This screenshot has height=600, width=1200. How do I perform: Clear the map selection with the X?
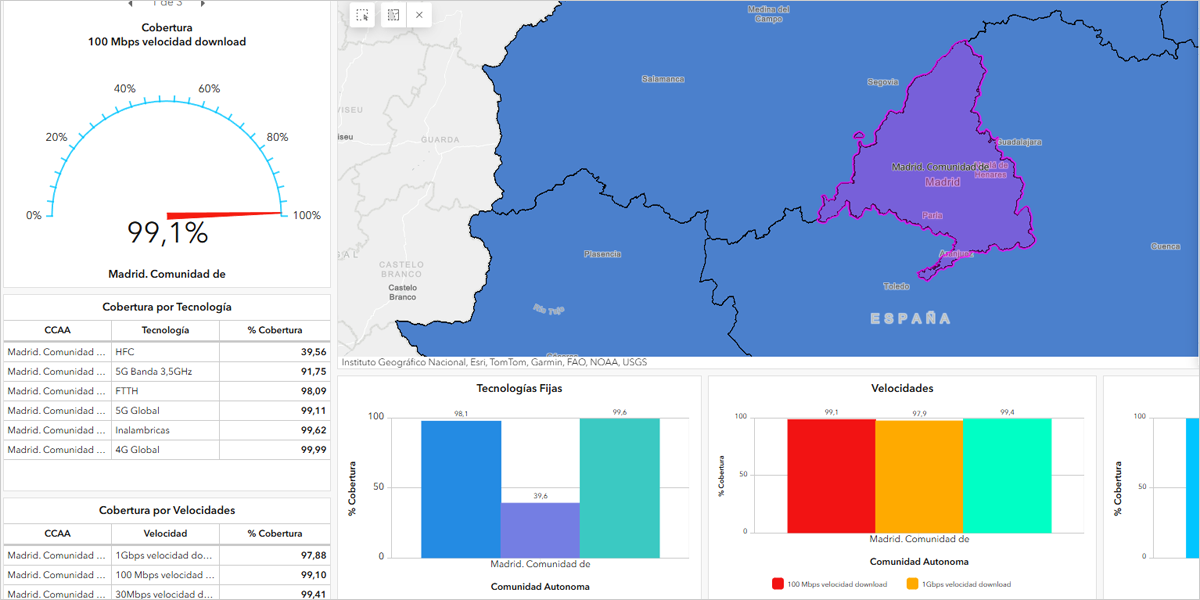point(419,15)
